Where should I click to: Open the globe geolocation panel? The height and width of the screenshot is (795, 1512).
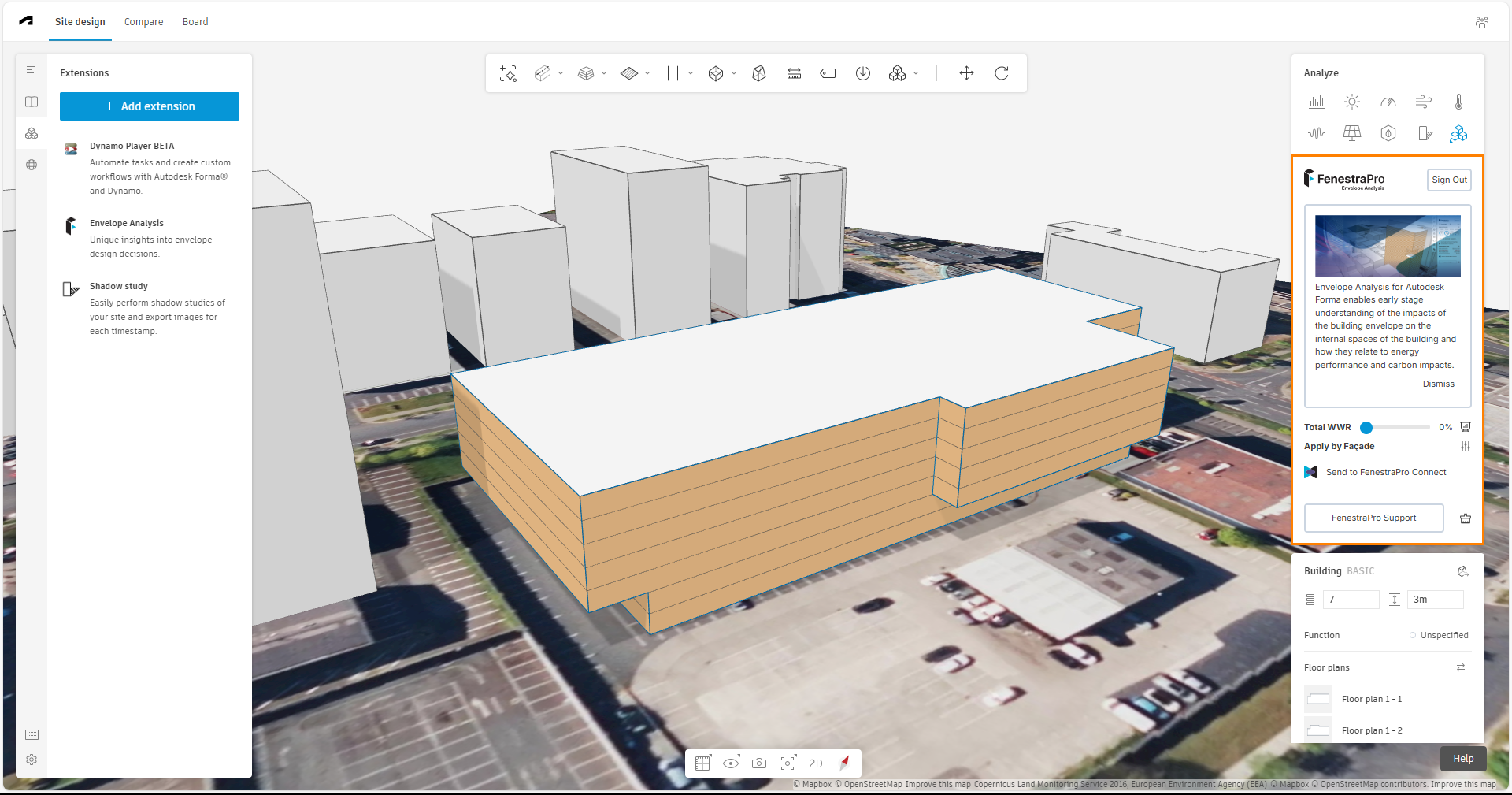click(31, 165)
